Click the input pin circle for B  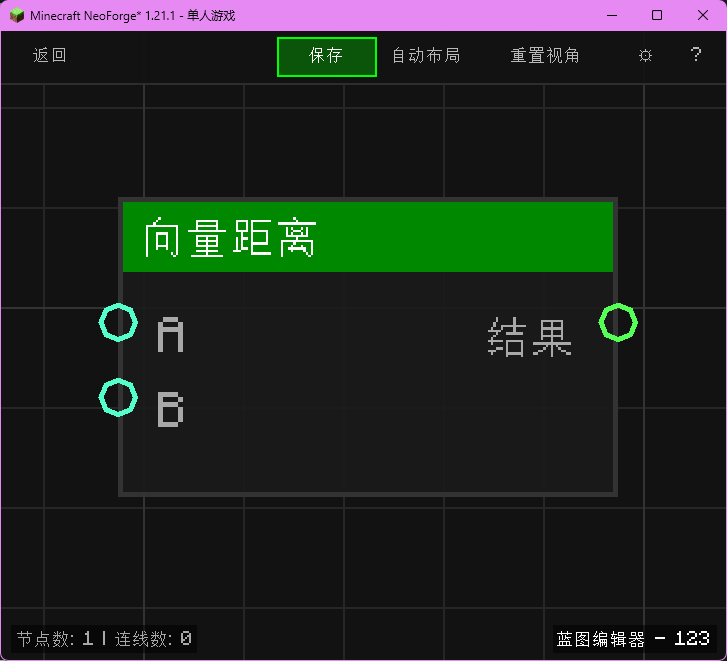point(118,398)
